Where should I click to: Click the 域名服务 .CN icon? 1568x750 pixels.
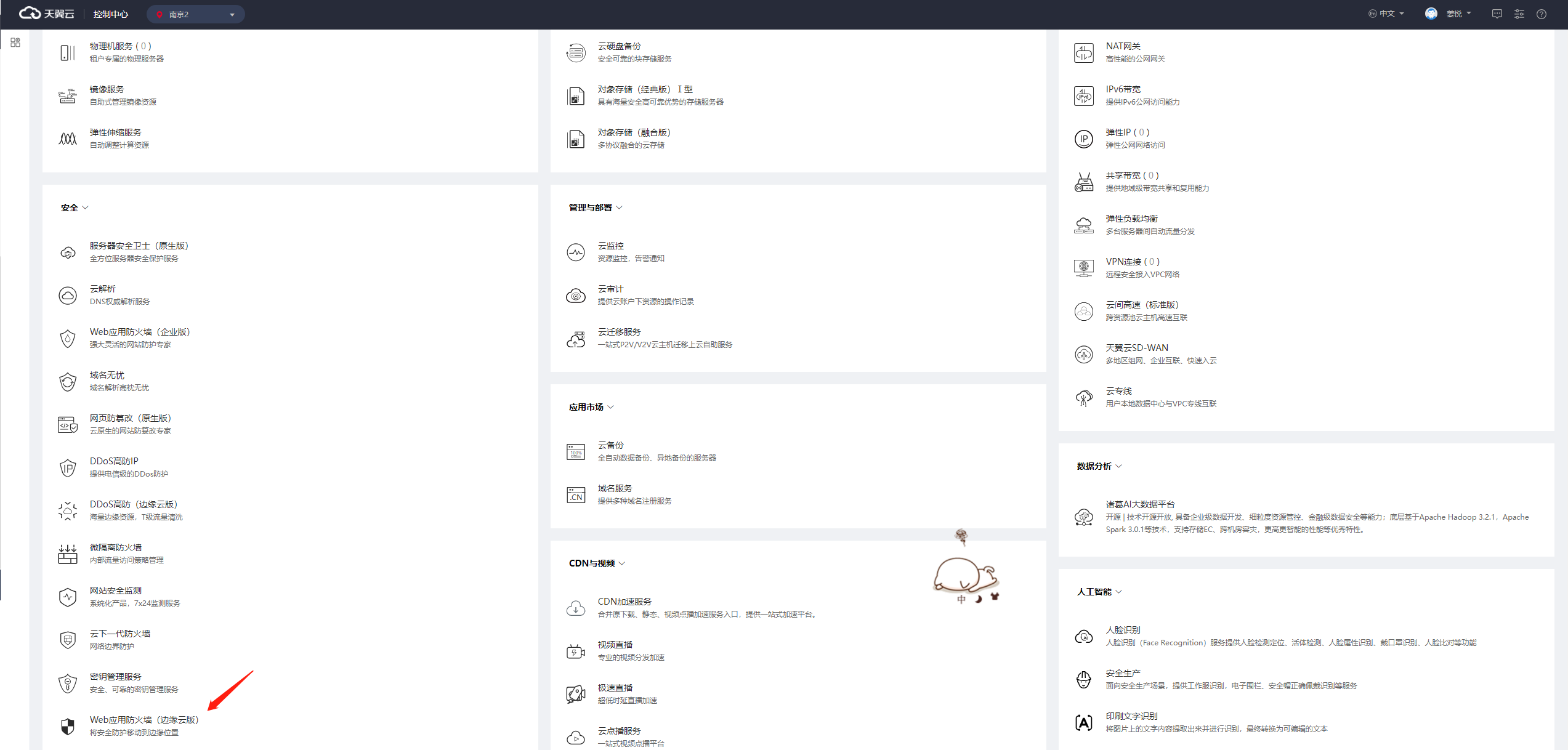576,494
